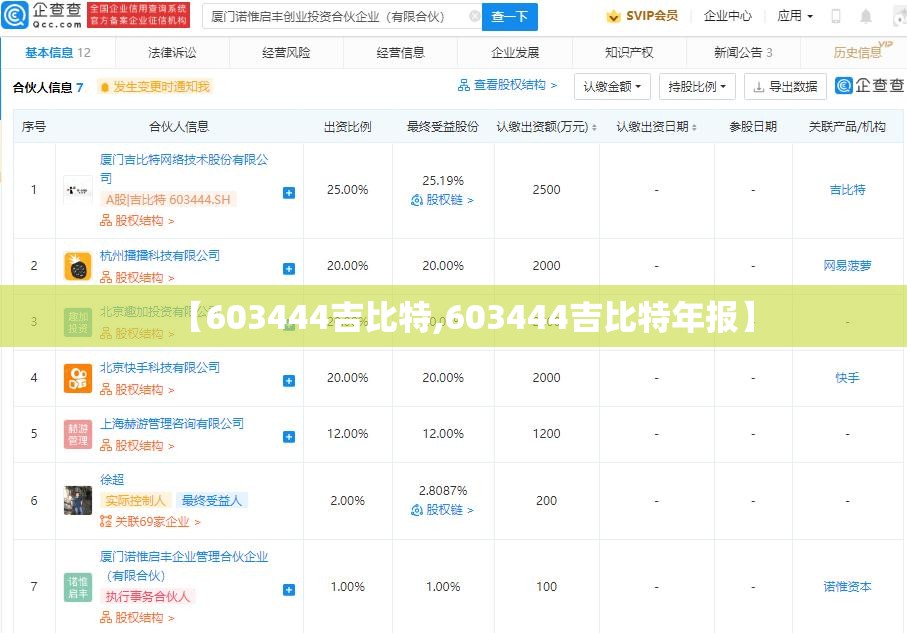This screenshot has width=907, height=633.
Task: Open related product 吉比特 link
Action: [847, 190]
